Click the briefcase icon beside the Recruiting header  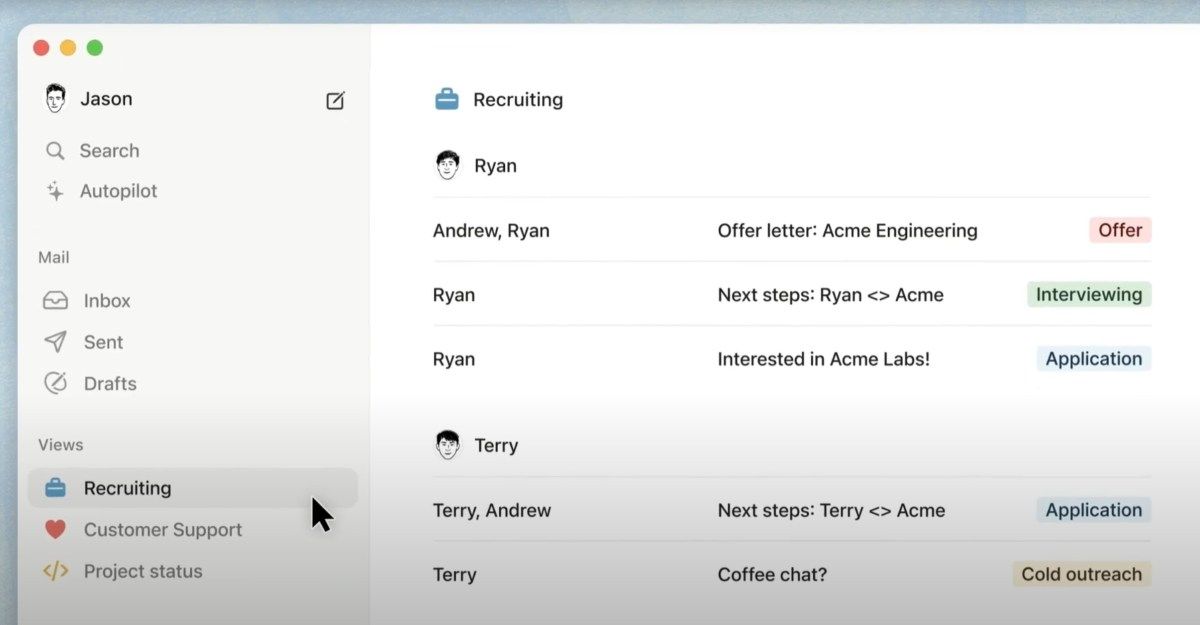444,99
